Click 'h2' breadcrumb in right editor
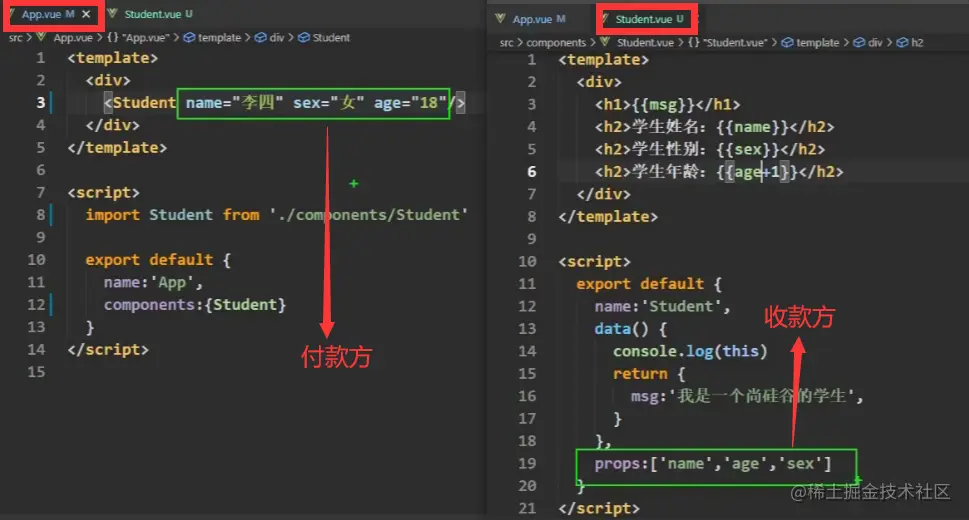The width and height of the screenshot is (969, 520). pos(917,43)
